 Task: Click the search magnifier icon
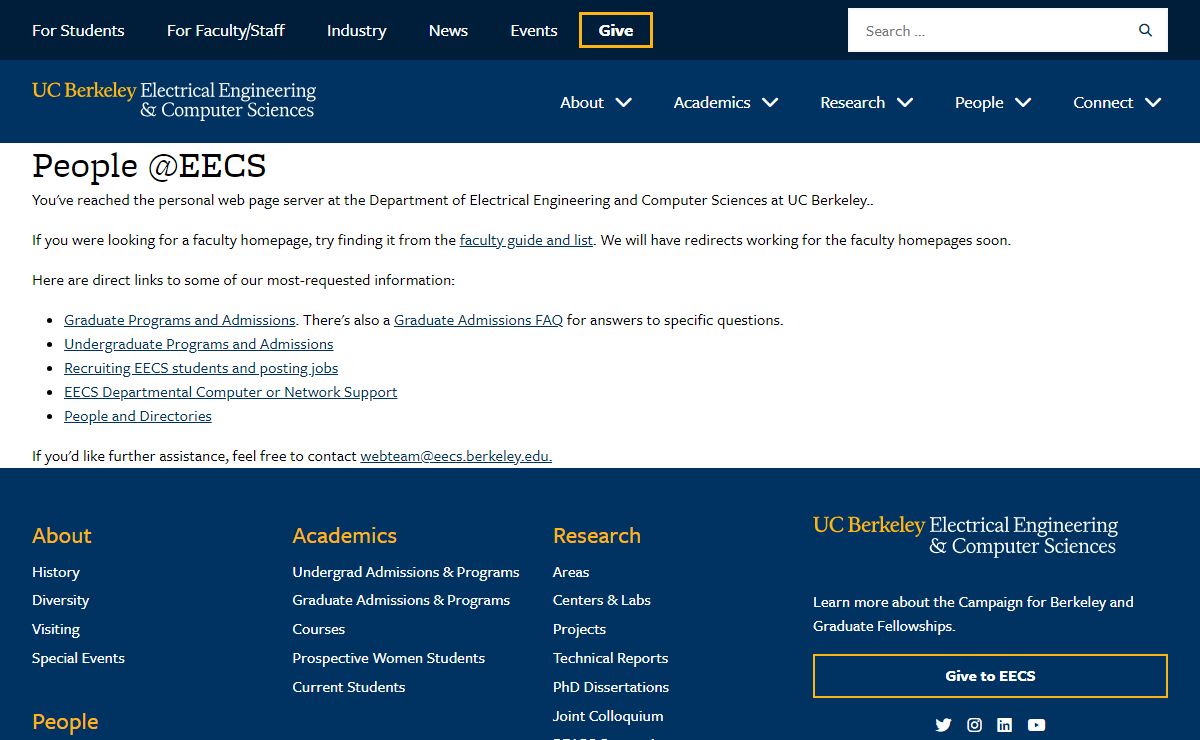pos(1145,30)
